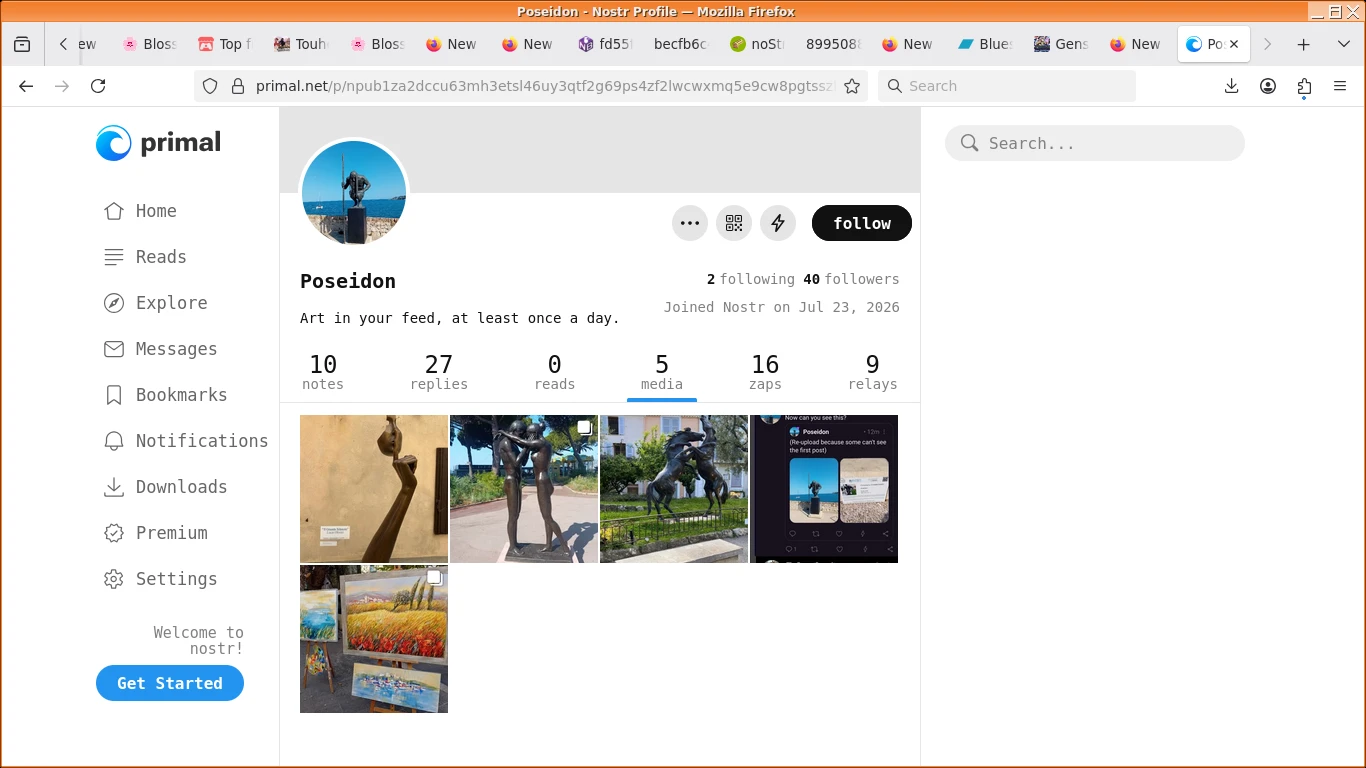The height and width of the screenshot is (768, 1366).
Task: Switch to the reads tab
Action: (x=555, y=372)
